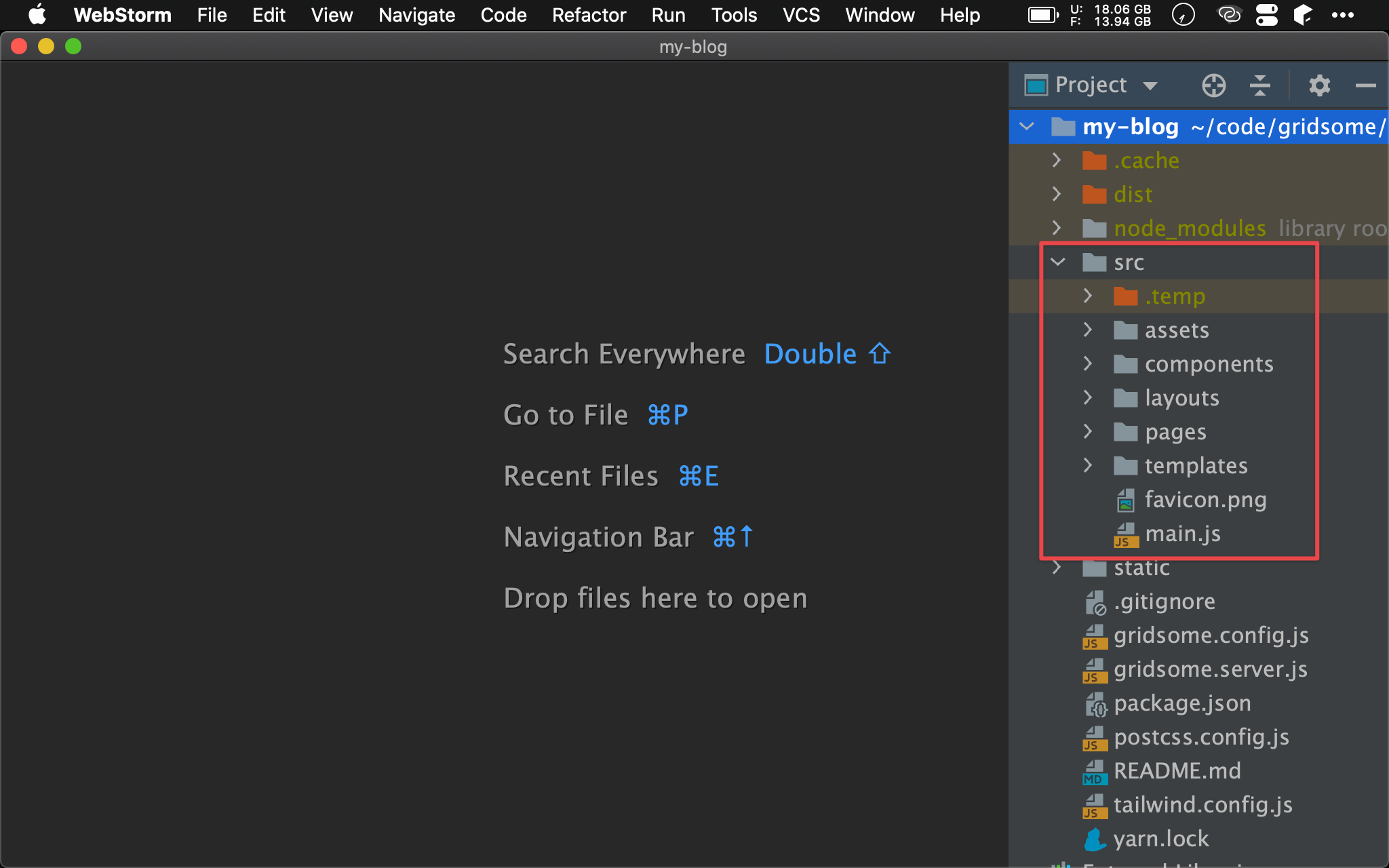Screen dimensions: 1389x868
Task: Expand the .temp folder chevron
Action: point(1087,296)
